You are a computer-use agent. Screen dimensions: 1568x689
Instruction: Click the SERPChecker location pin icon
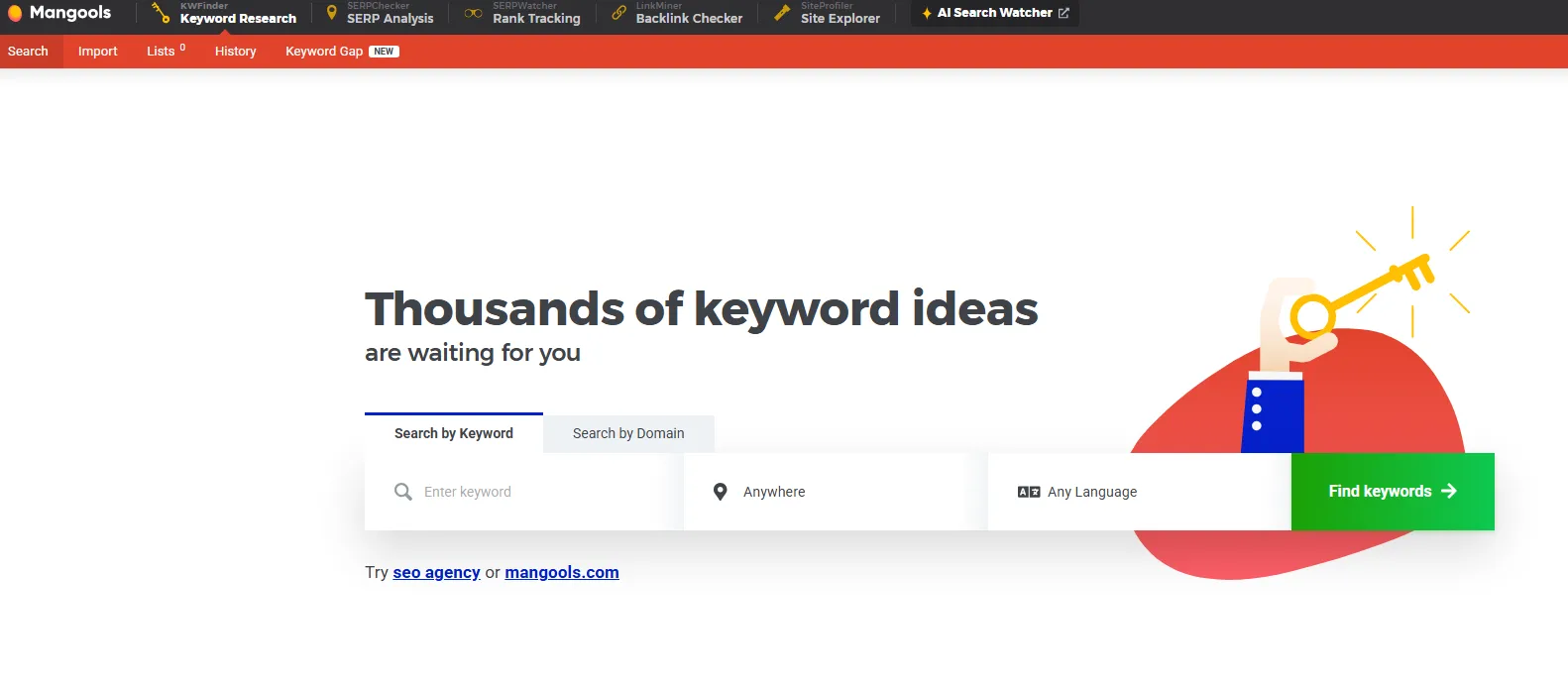click(332, 13)
